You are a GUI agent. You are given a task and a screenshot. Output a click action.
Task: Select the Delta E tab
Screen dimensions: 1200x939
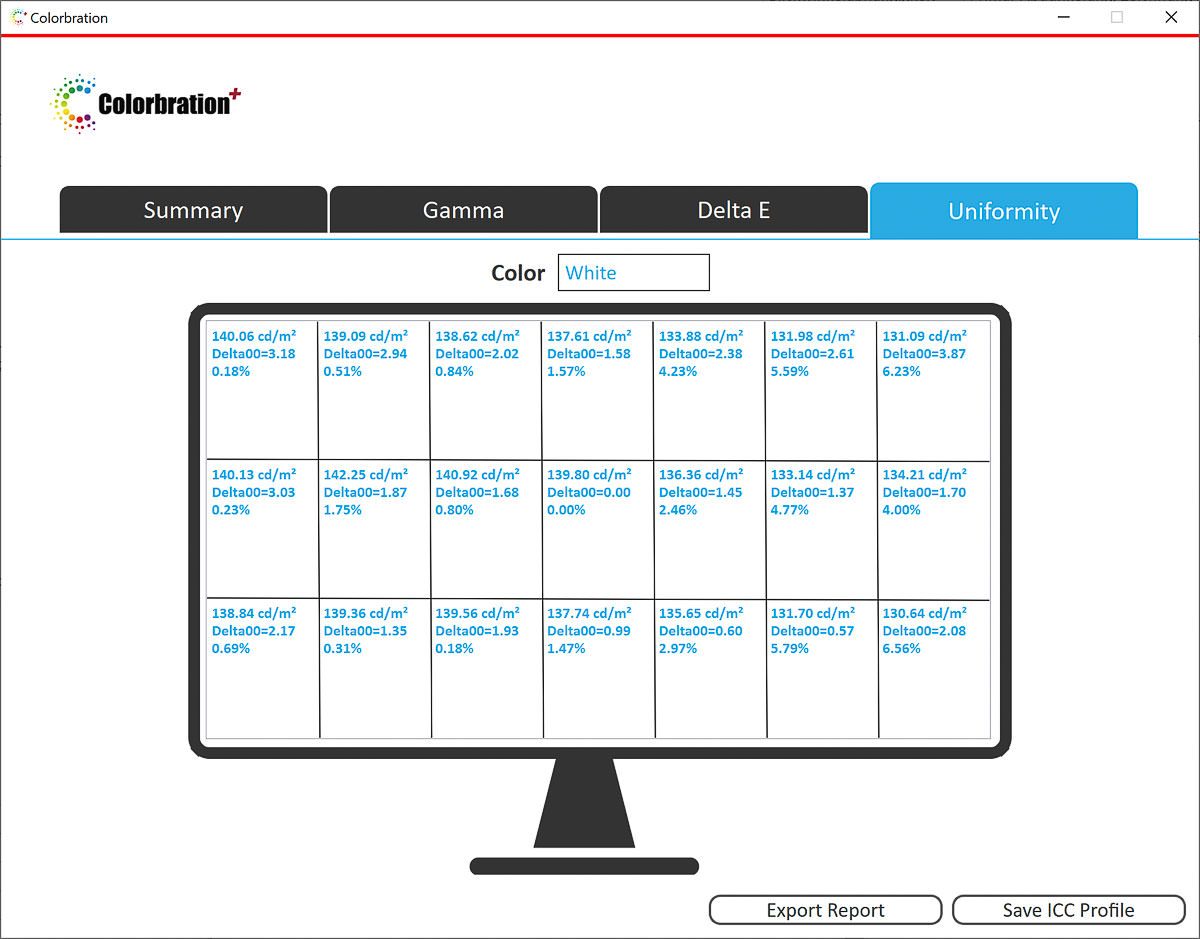(x=733, y=210)
